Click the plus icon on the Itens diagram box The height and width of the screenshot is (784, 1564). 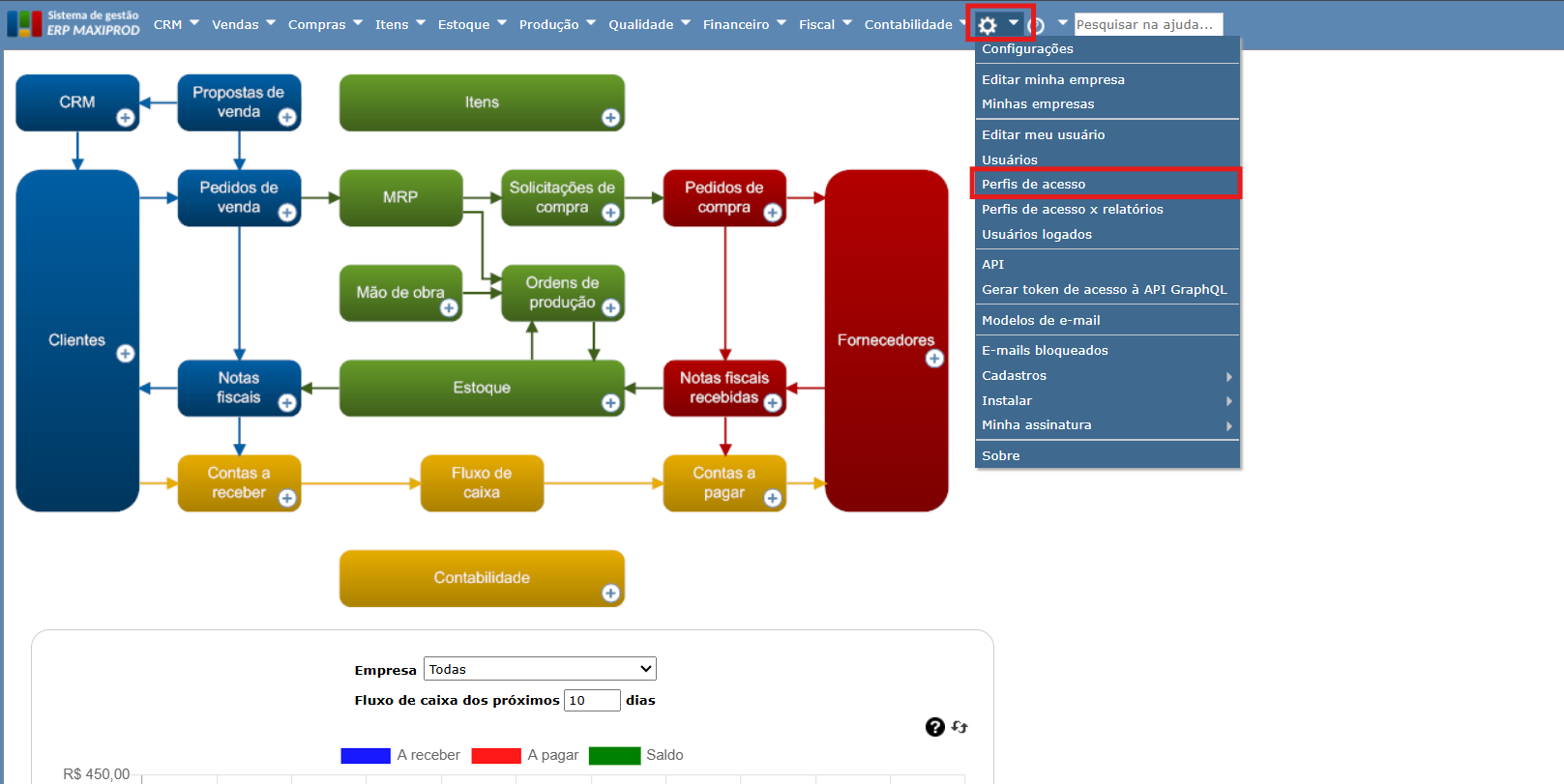pos(610,118)
